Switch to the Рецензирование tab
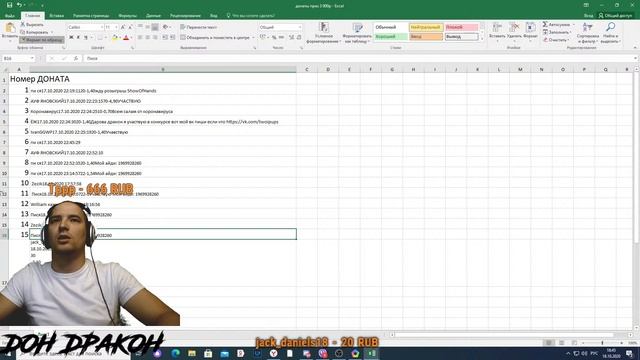The width and height of the screenshot is (640, 360). point(185,16)
